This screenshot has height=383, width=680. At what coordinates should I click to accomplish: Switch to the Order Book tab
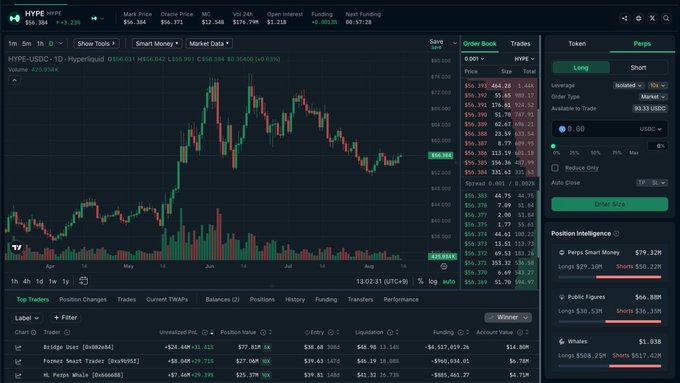(x=479, y=44)
